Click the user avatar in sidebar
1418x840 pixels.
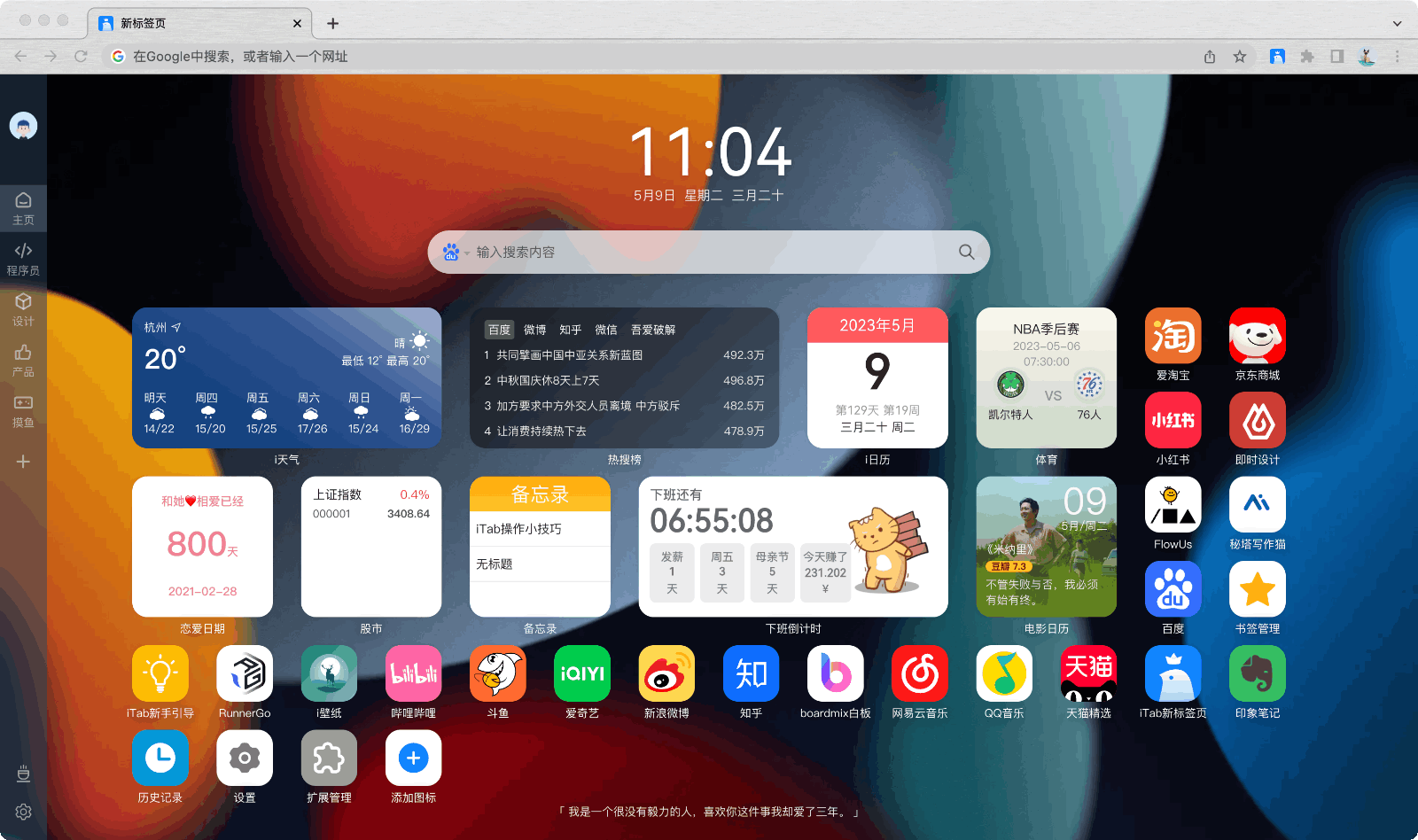pyautogui.click(x=23, y=126)
